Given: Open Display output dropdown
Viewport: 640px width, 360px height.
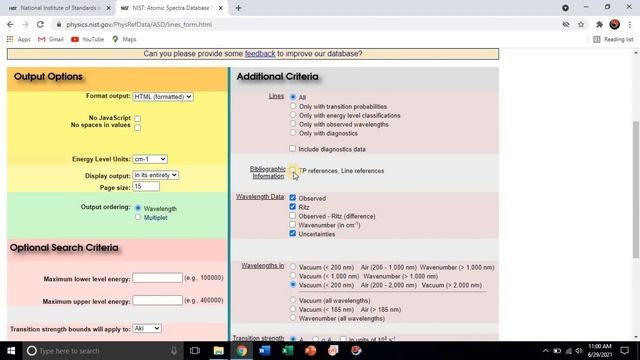Looking at the screenshot, I should click(156, 175).
